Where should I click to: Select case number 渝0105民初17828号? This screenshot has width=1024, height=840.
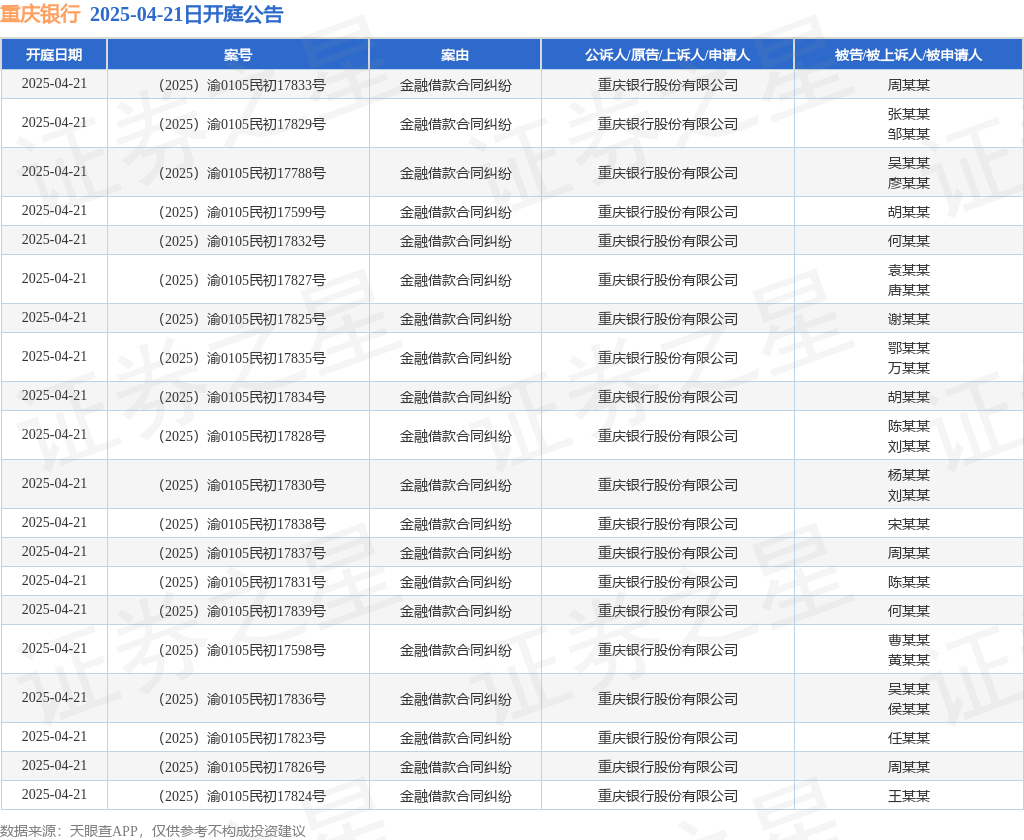point(242,436)
